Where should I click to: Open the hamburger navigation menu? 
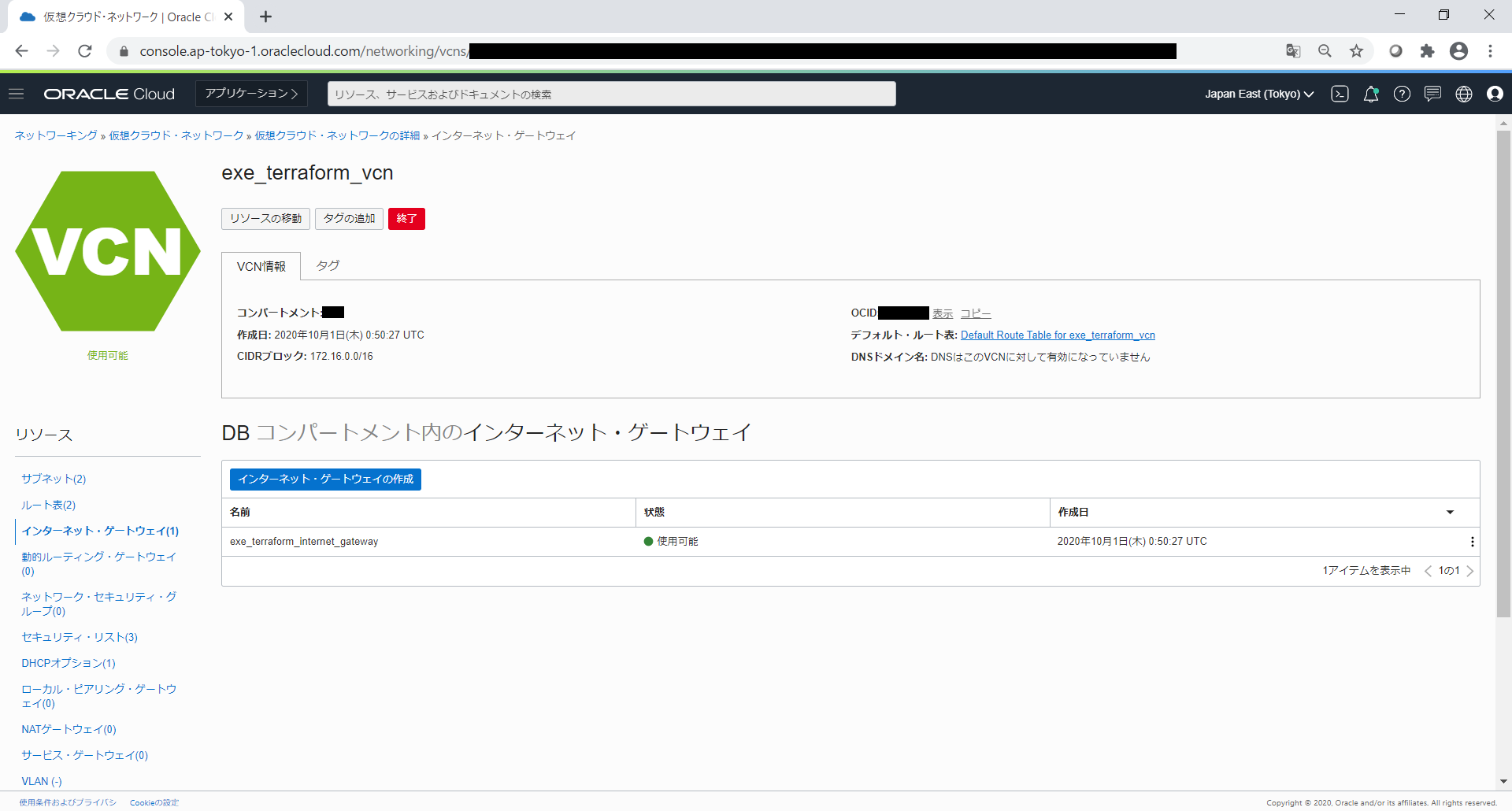coord(17,94)
